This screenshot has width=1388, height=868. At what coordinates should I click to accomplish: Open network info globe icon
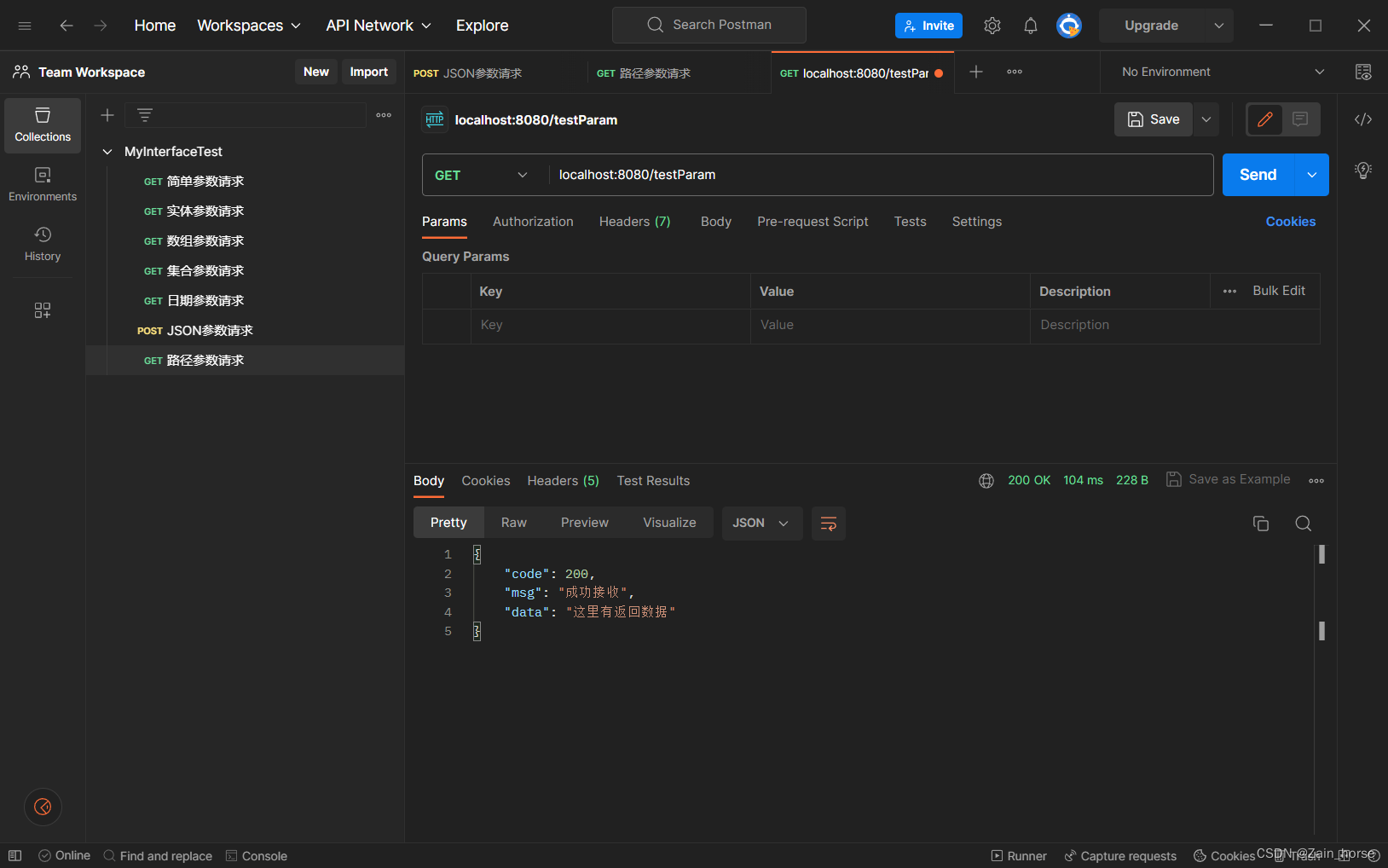point(986,481)
